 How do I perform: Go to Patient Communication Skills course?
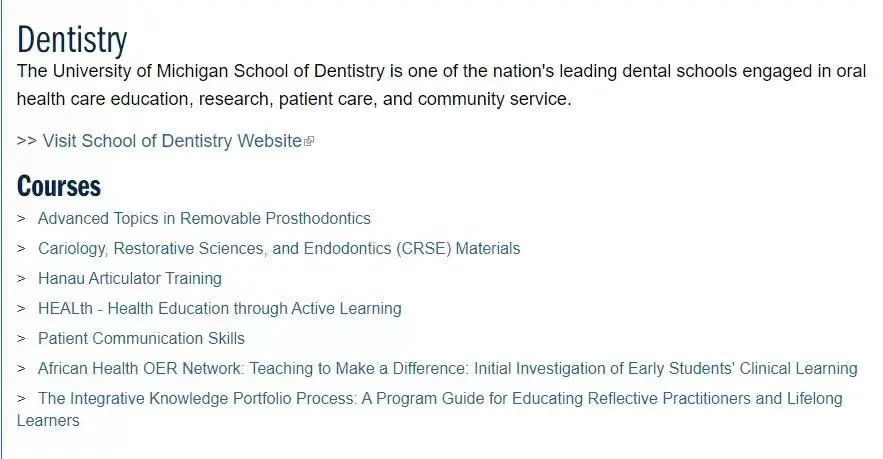(141, 338)
